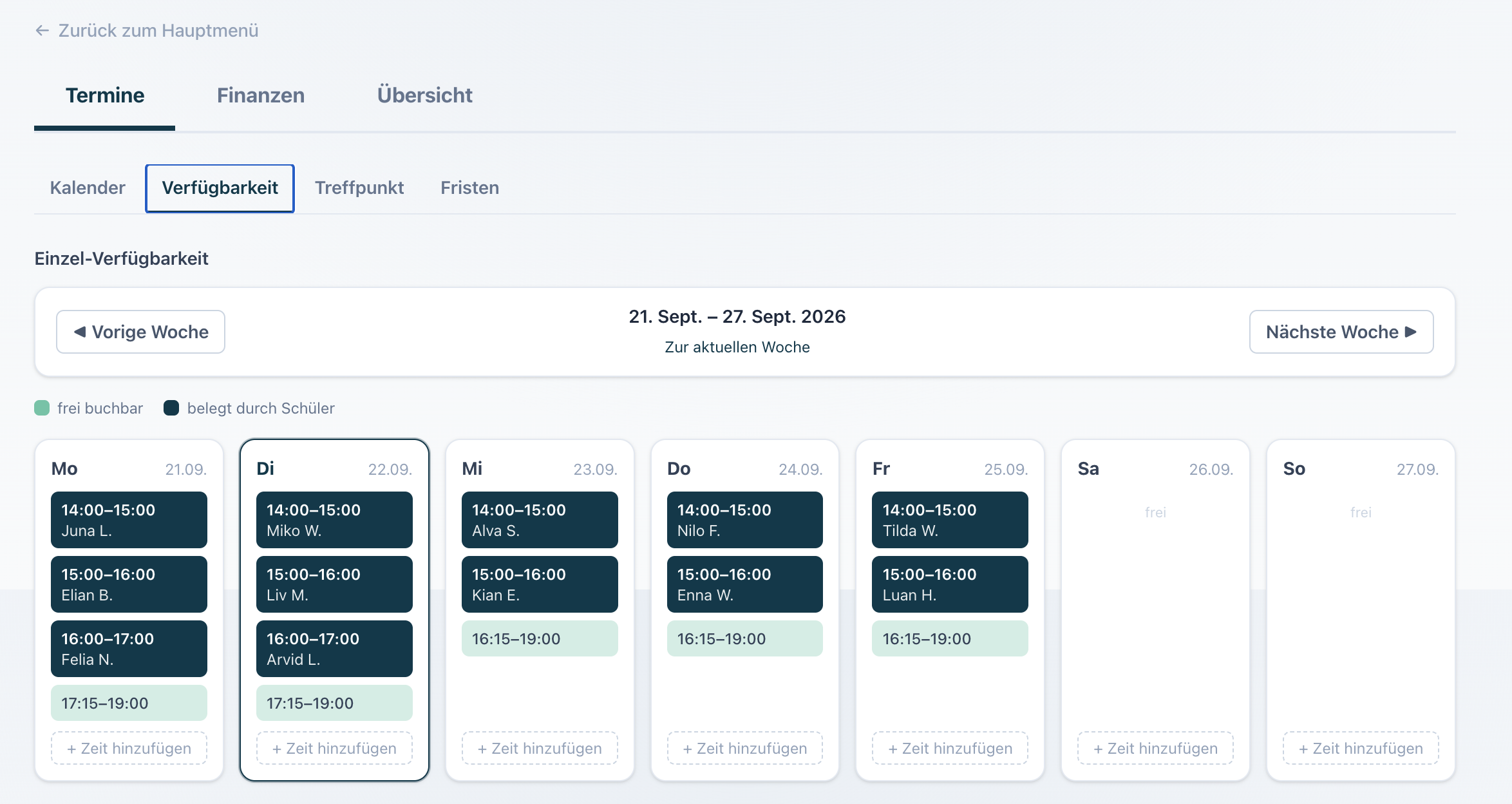
Task: Add time on Friday with Zeit hinzufügen
Action: tap(950, 749)
